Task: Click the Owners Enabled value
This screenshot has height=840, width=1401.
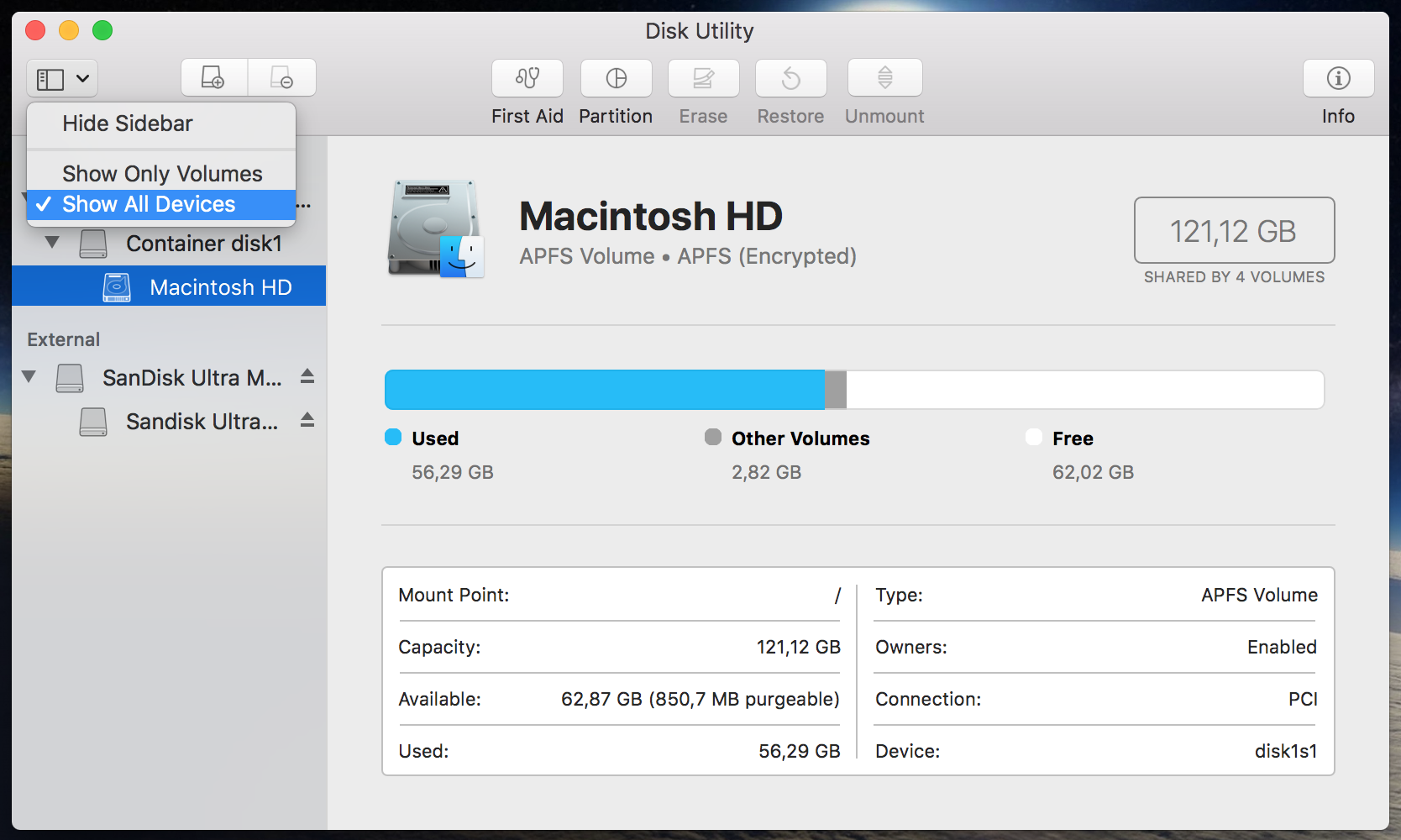Action: pos(1282,647)
